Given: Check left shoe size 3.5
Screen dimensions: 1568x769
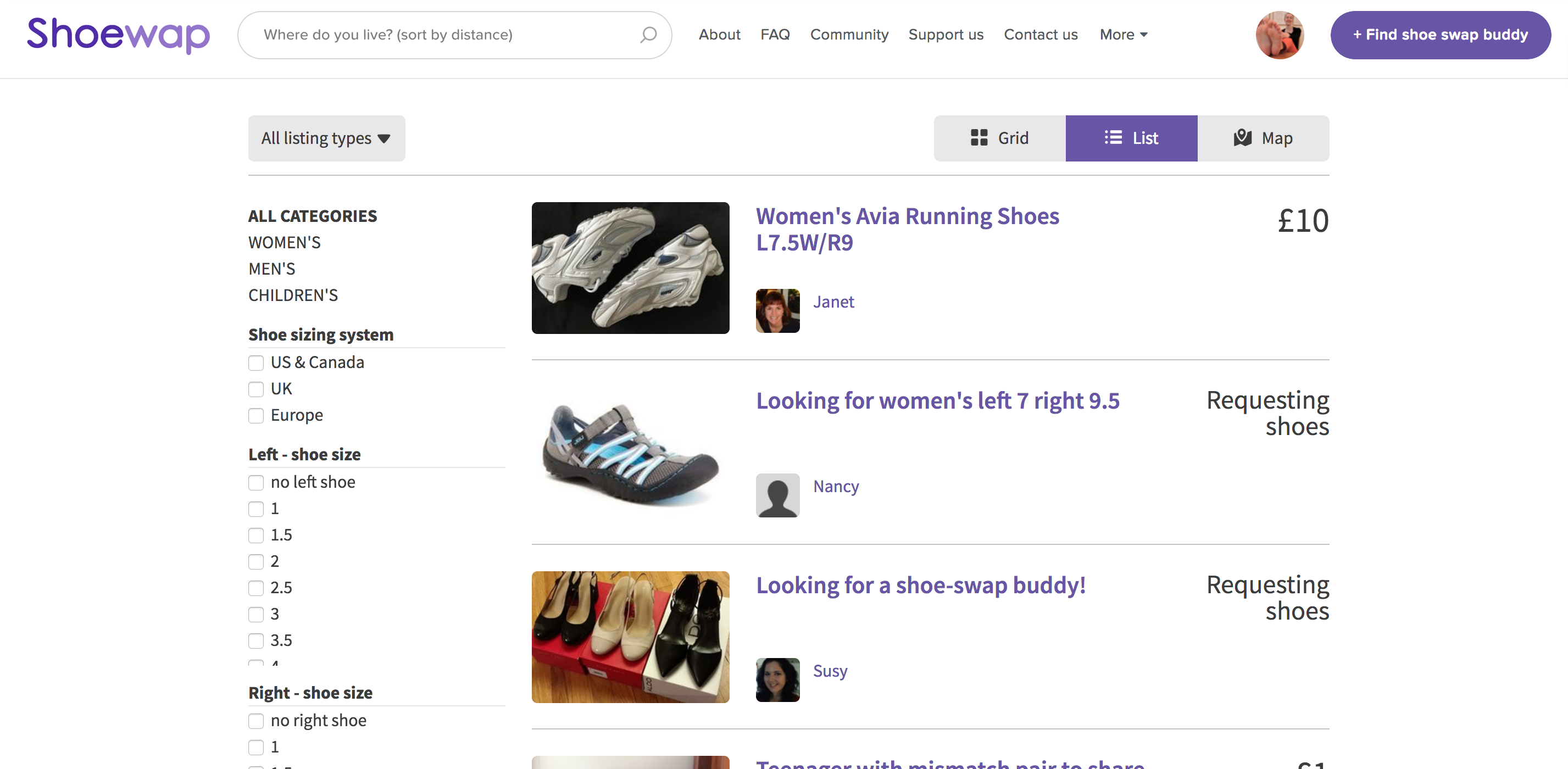Looking at the screenshot, I should (255, 640).
